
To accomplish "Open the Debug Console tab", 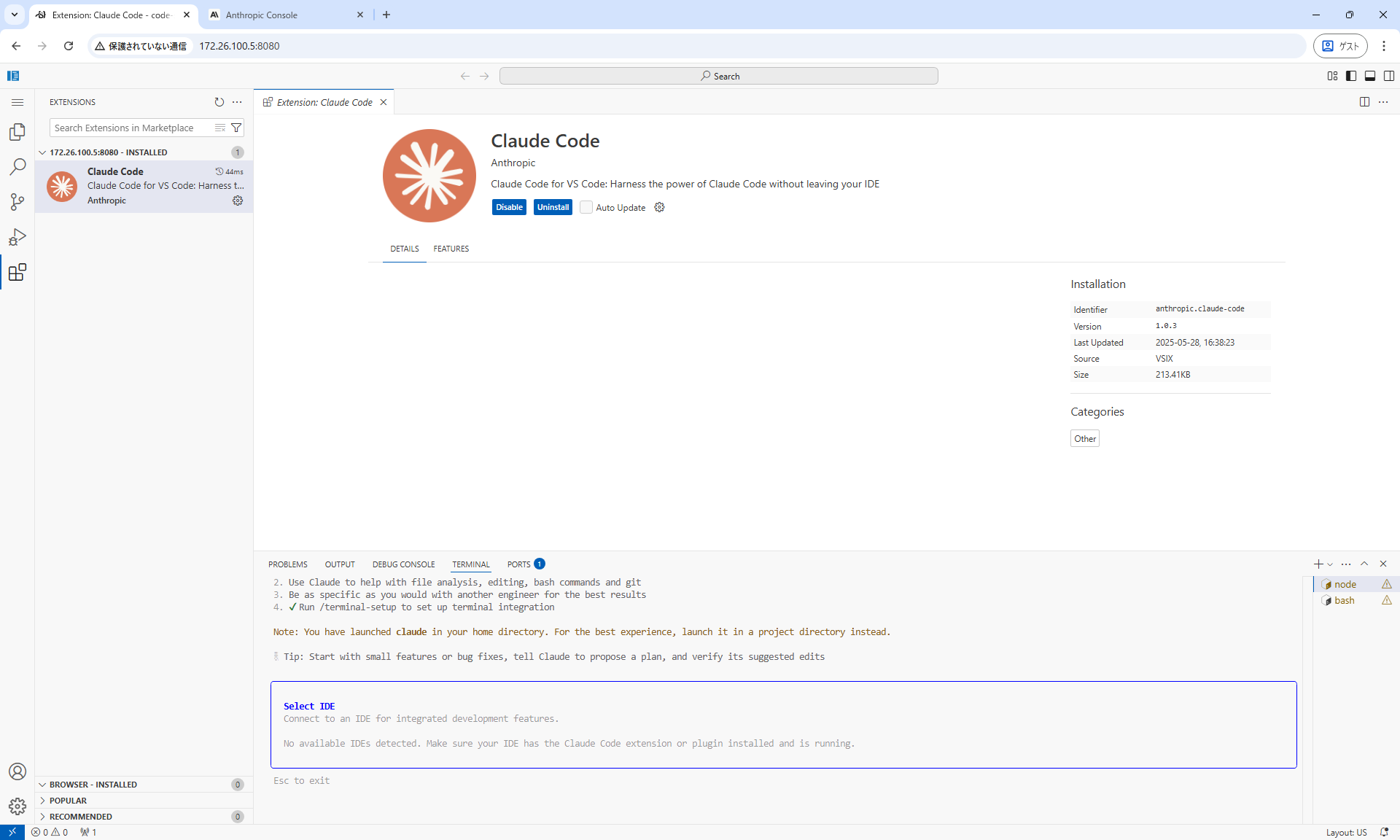I will (x=404, y=564).
